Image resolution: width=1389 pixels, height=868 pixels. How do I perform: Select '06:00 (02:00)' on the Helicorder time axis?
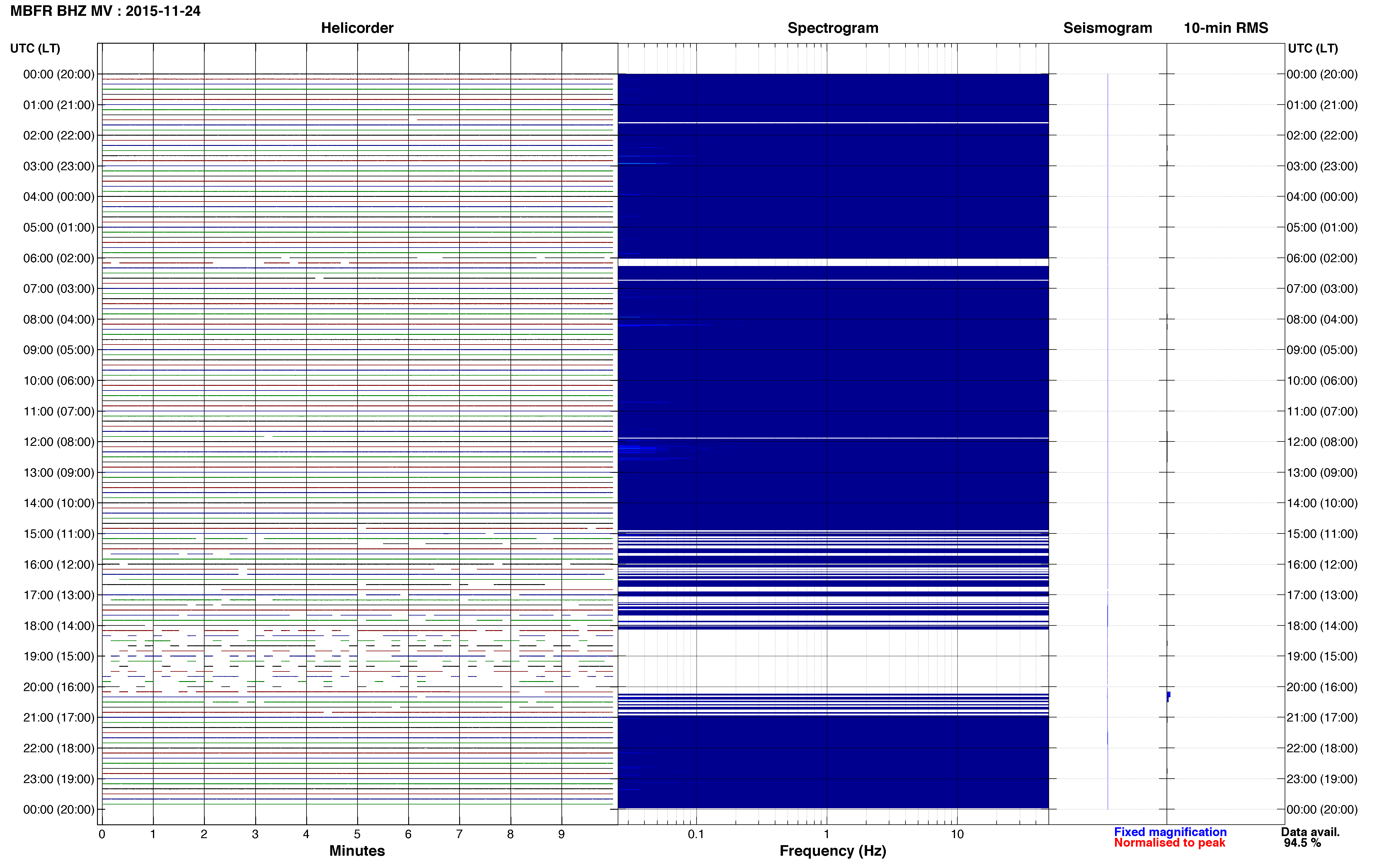(x=59, y=258)
